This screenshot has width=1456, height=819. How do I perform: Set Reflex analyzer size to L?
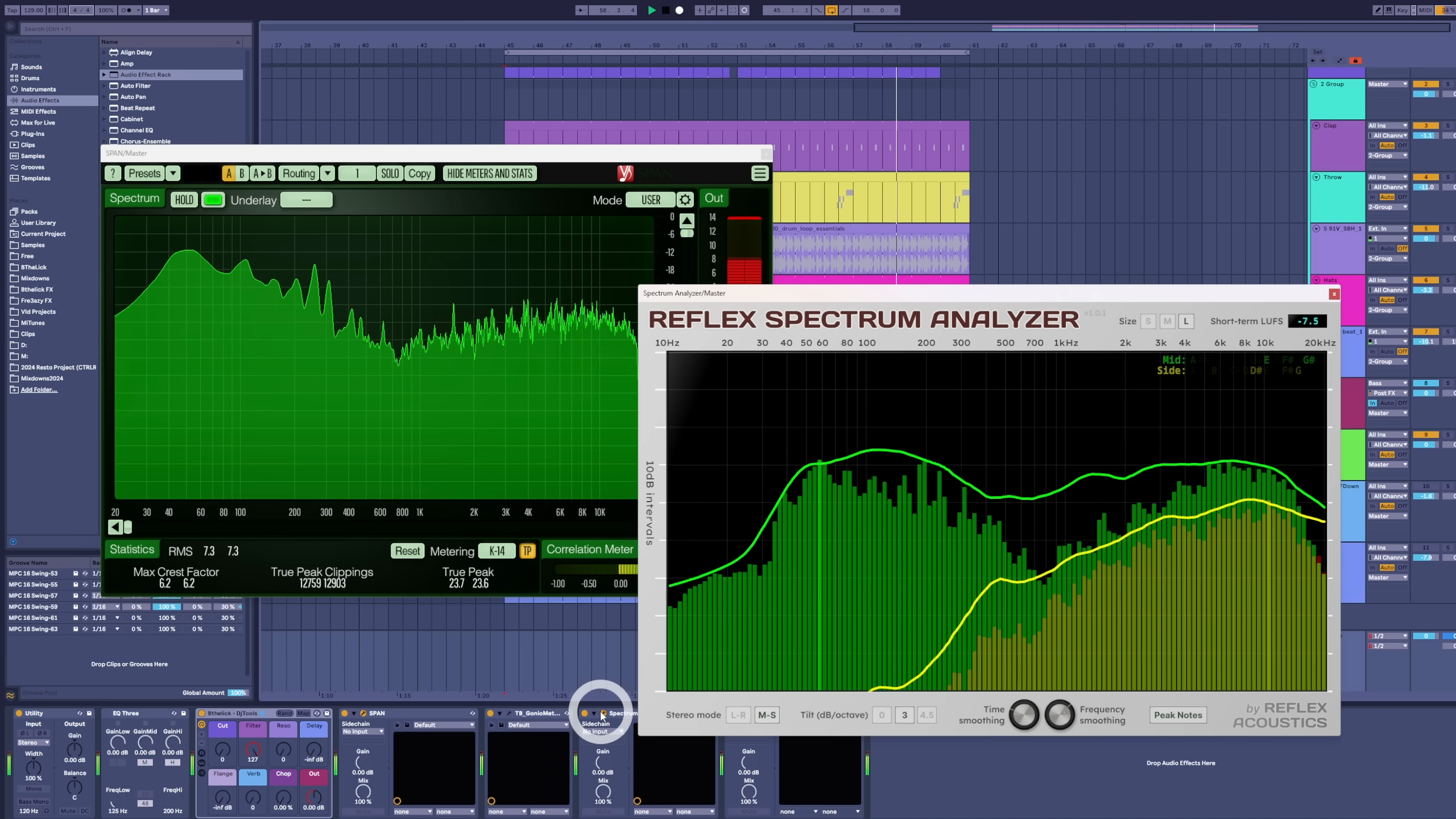[x=1186, y=321]
